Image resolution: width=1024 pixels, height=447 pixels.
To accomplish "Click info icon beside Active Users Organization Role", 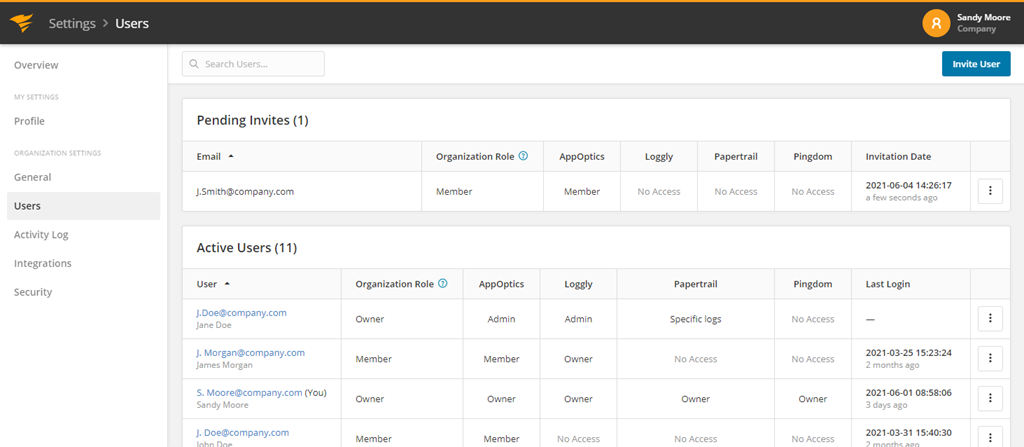I will 443,284.
